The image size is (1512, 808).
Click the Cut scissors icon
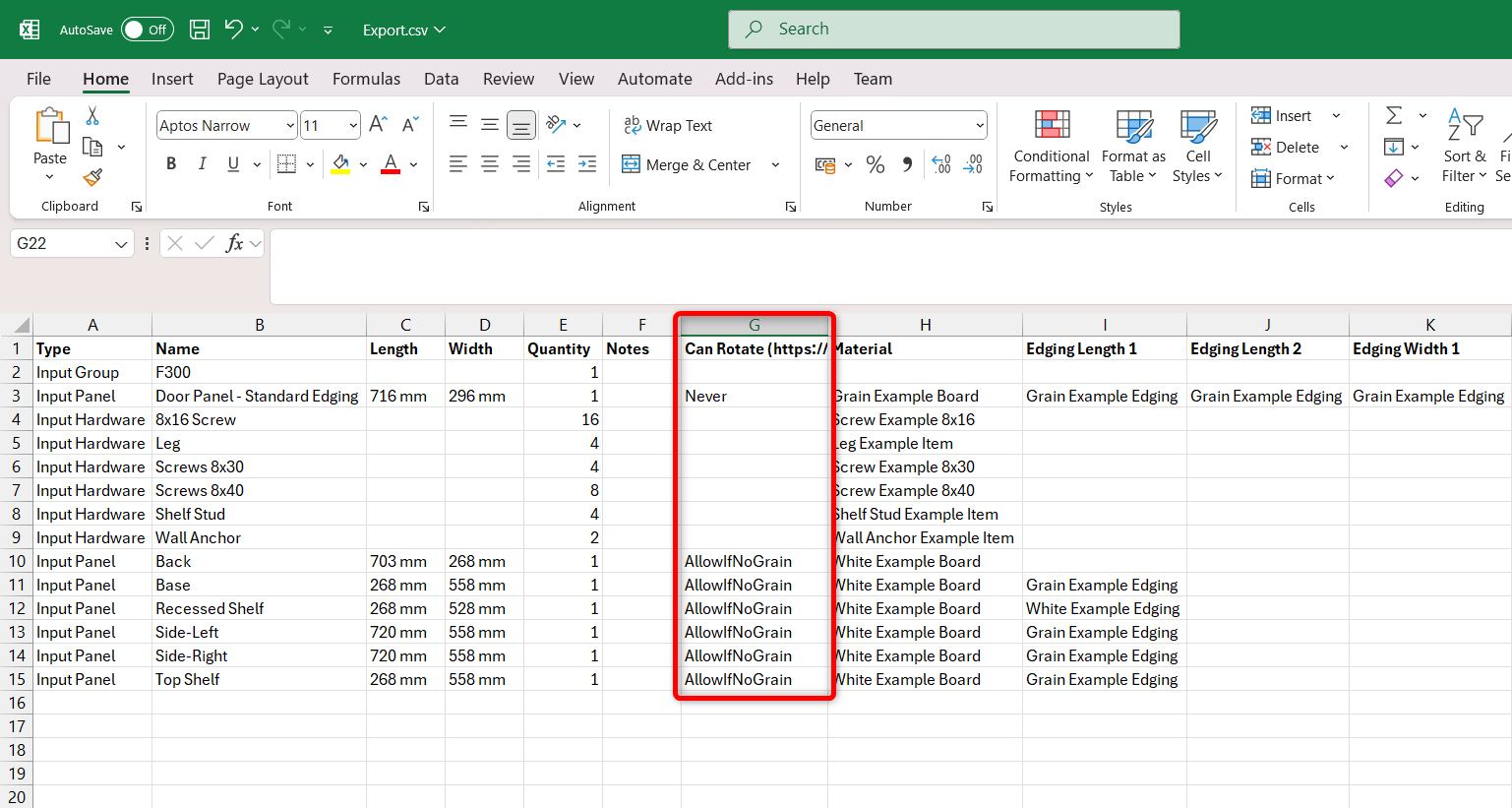coord(92,116)
